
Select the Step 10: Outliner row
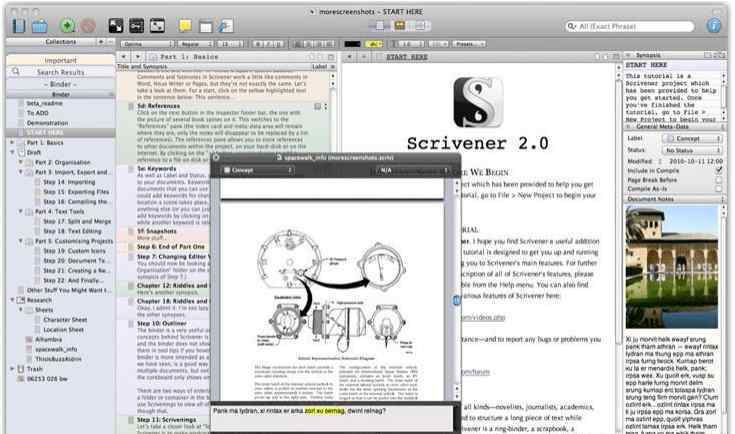(162, 323)
